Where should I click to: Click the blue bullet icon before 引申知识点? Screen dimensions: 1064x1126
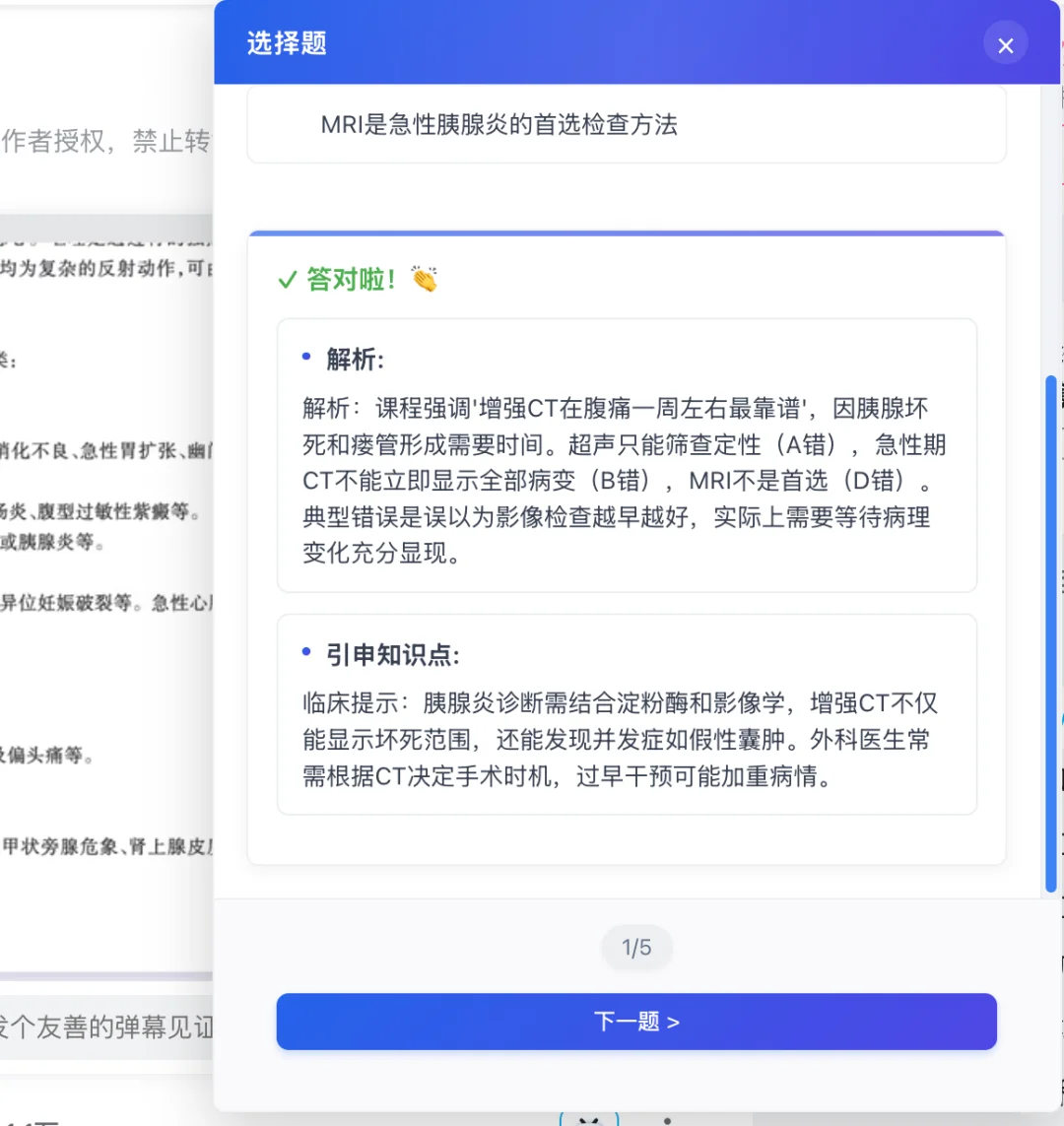pos(306,652)
